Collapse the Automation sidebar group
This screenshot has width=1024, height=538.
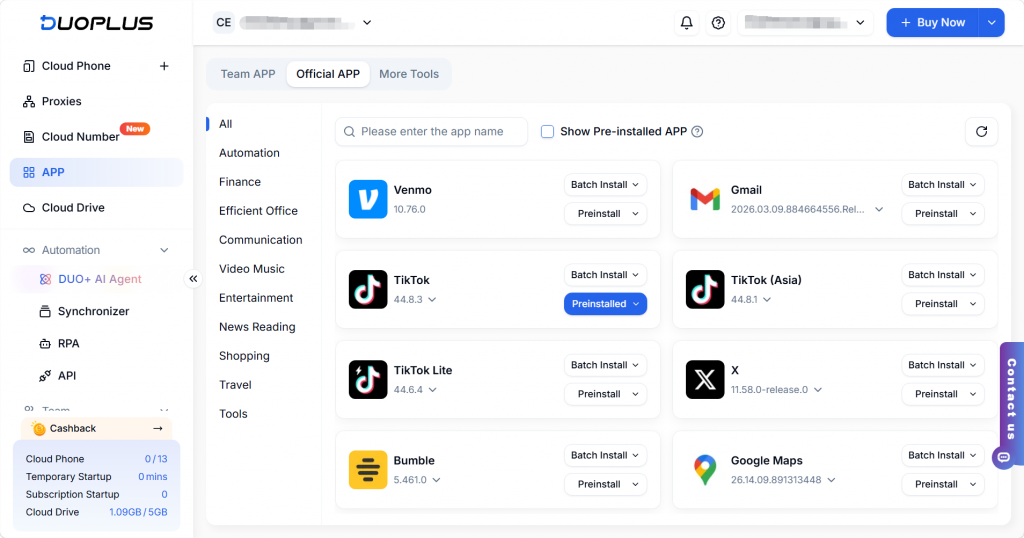tap(164, 250)
